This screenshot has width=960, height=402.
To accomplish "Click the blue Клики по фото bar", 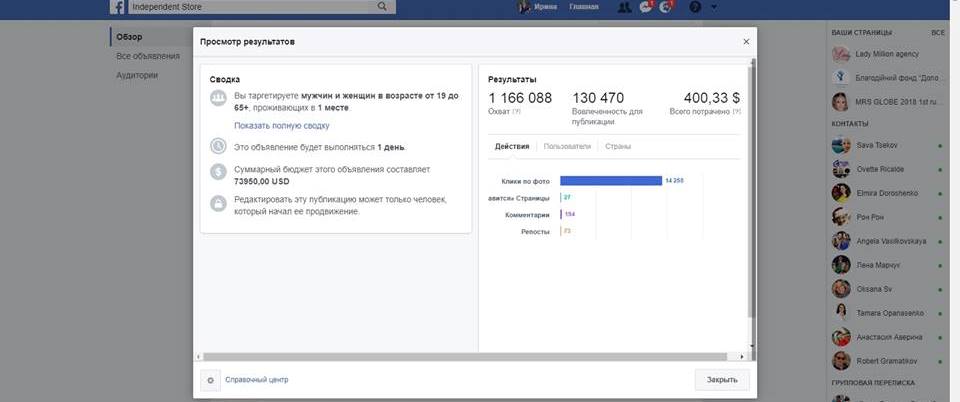I will tap(610, 180).
